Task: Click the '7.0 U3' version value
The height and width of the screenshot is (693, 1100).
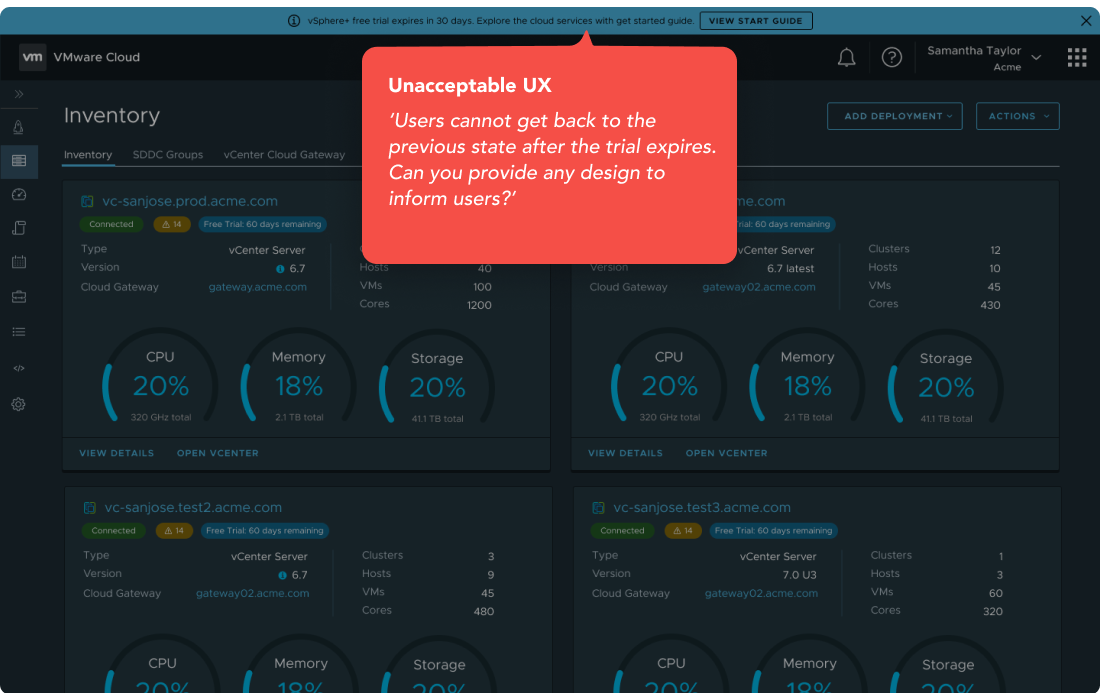Action: coord(799,575)
